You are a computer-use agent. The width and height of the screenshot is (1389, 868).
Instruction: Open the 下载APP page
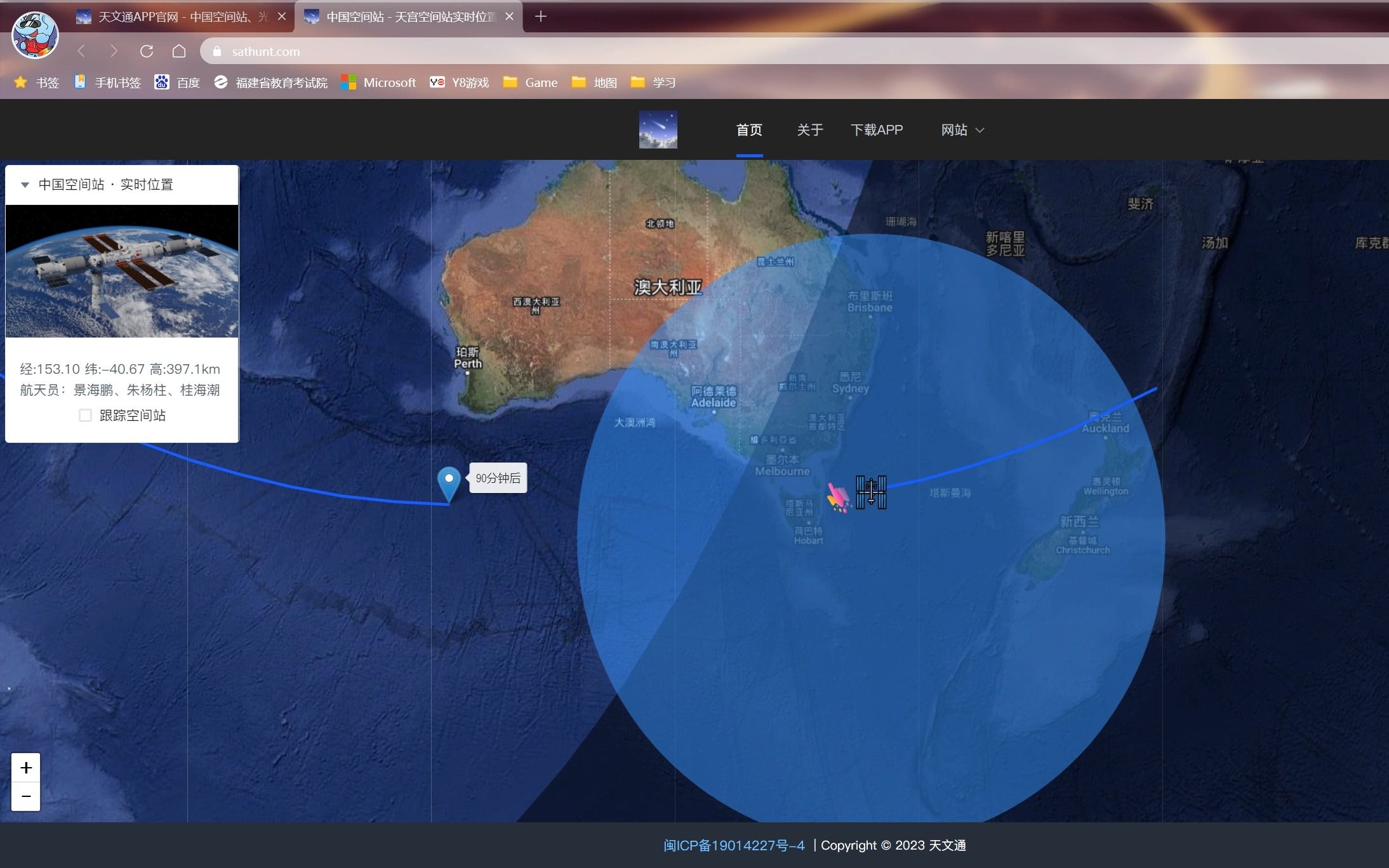click(877, 130)
